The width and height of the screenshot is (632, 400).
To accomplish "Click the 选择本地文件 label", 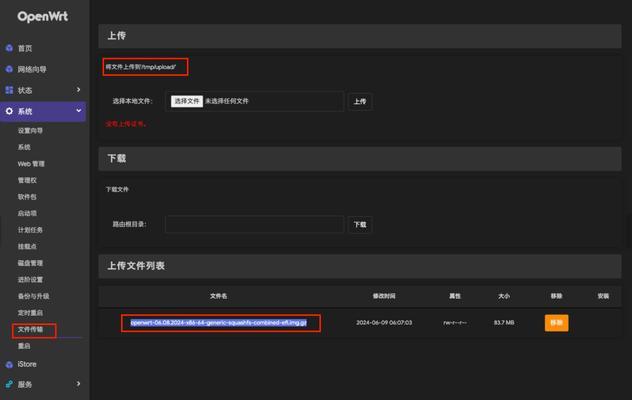I will pyautogui.click(x=133, y=101).
